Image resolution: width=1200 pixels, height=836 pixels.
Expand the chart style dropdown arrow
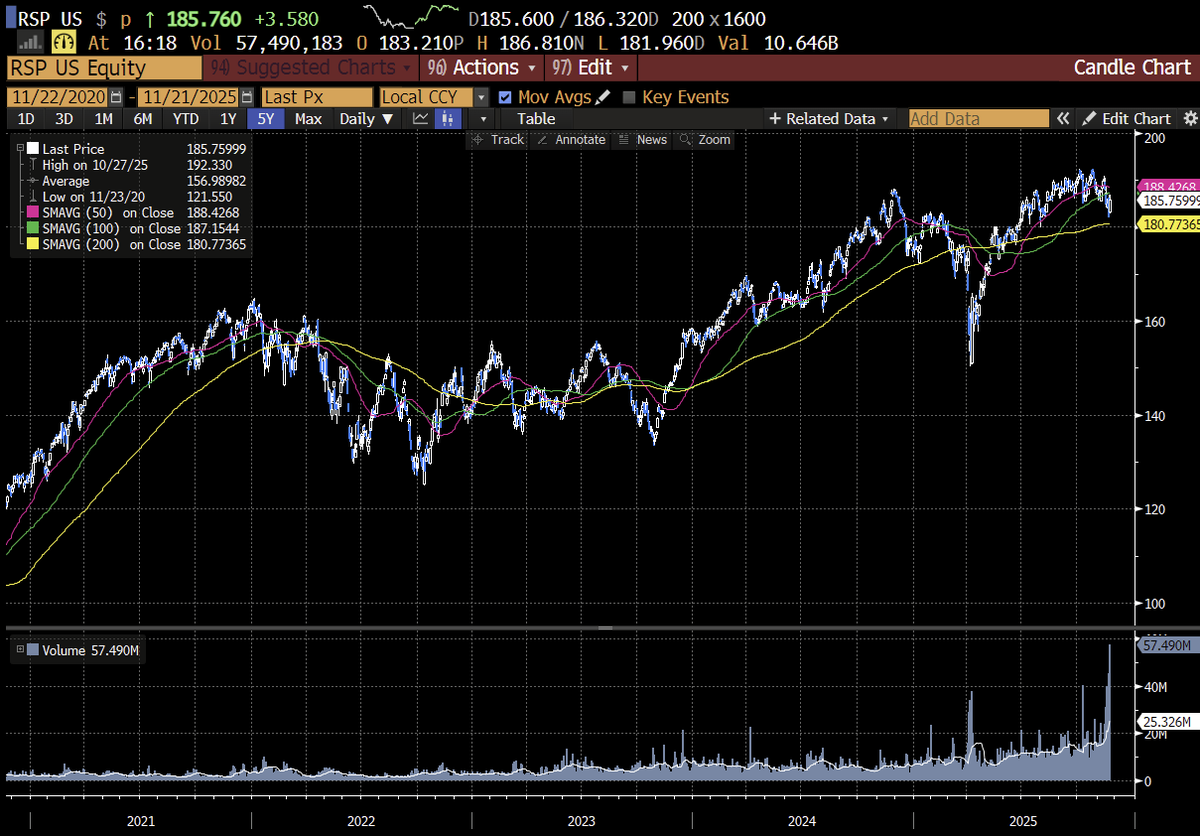pos(482,118)
